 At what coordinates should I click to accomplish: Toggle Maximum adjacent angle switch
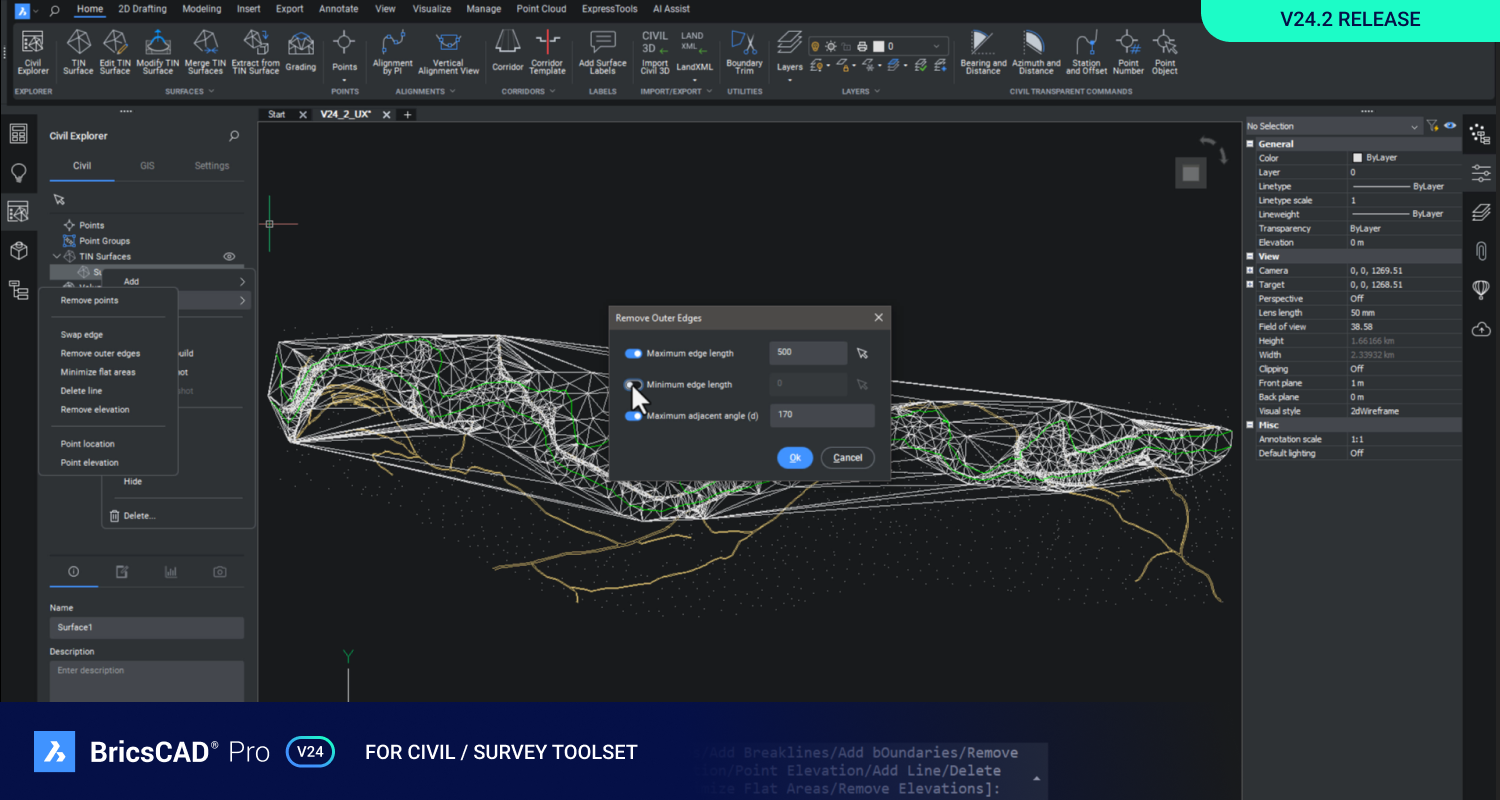pos(633,415)
